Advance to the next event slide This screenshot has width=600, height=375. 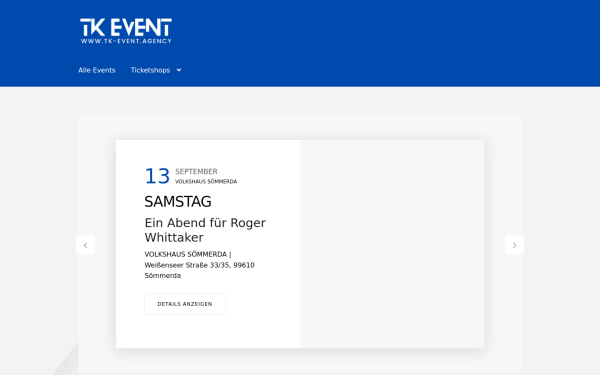tap(515, 245)
